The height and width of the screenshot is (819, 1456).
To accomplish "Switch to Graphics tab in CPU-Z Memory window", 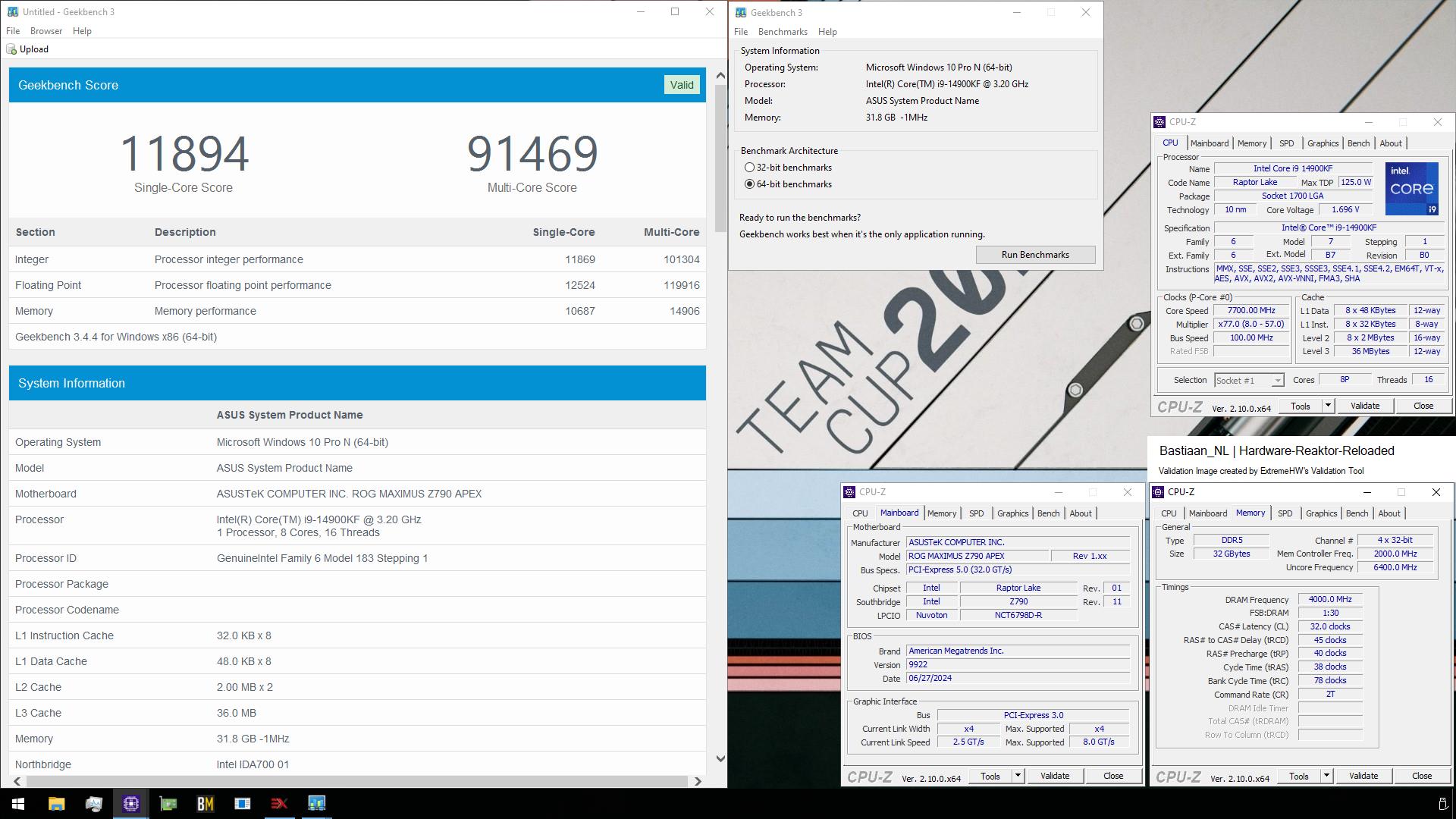I will pos(1321,513).
